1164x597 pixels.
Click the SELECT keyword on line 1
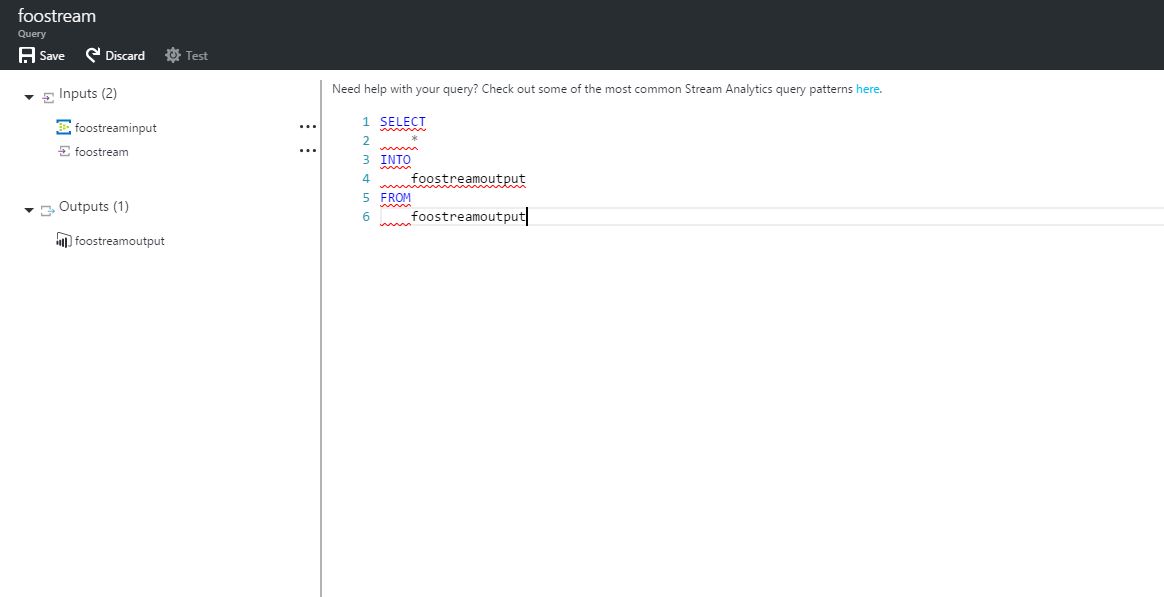coord(402,122)
